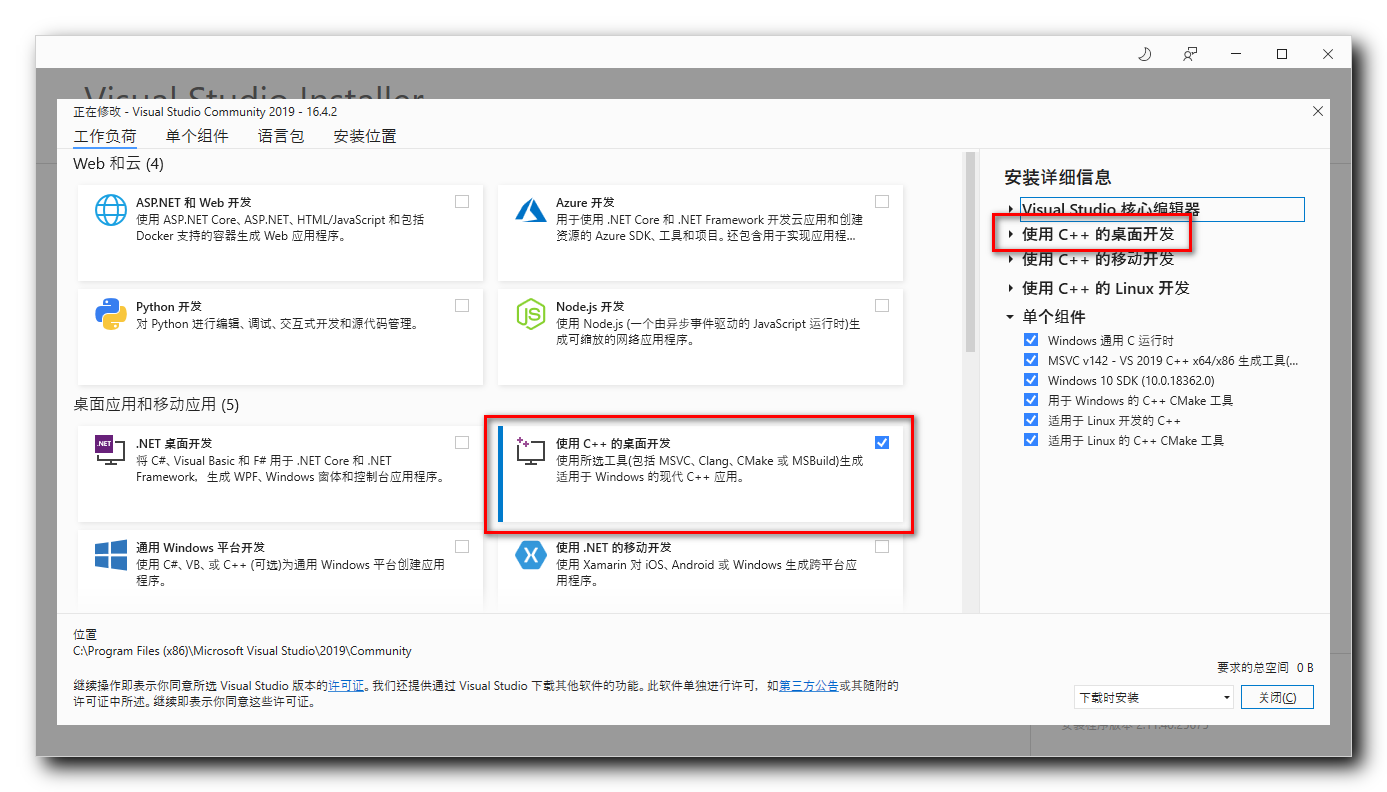Uncheck MSVC v142 build tools component

(x=1031, y=360)
